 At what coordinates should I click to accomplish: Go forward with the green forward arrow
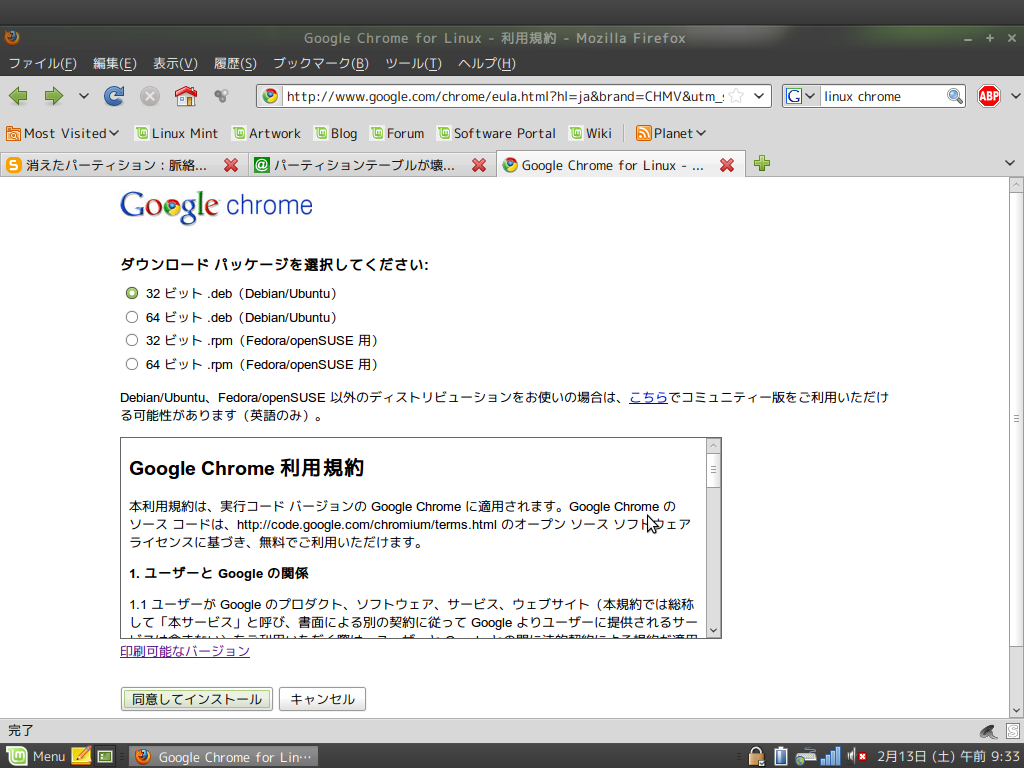tap(54, 97)
